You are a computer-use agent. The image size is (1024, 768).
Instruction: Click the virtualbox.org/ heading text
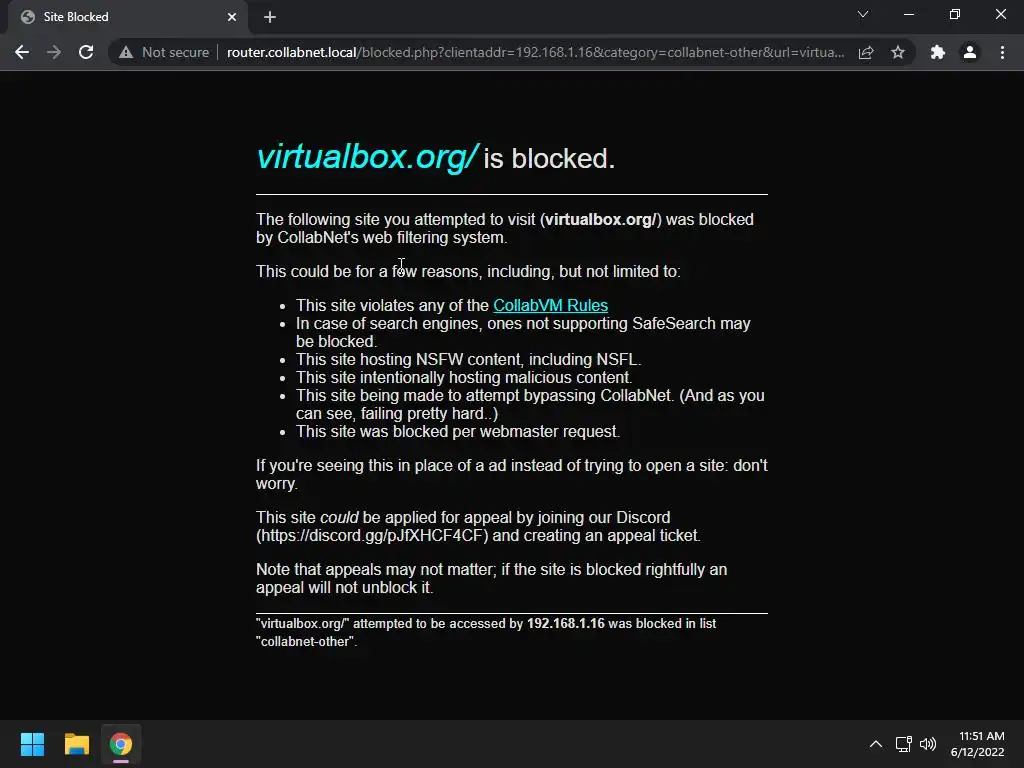367,157
